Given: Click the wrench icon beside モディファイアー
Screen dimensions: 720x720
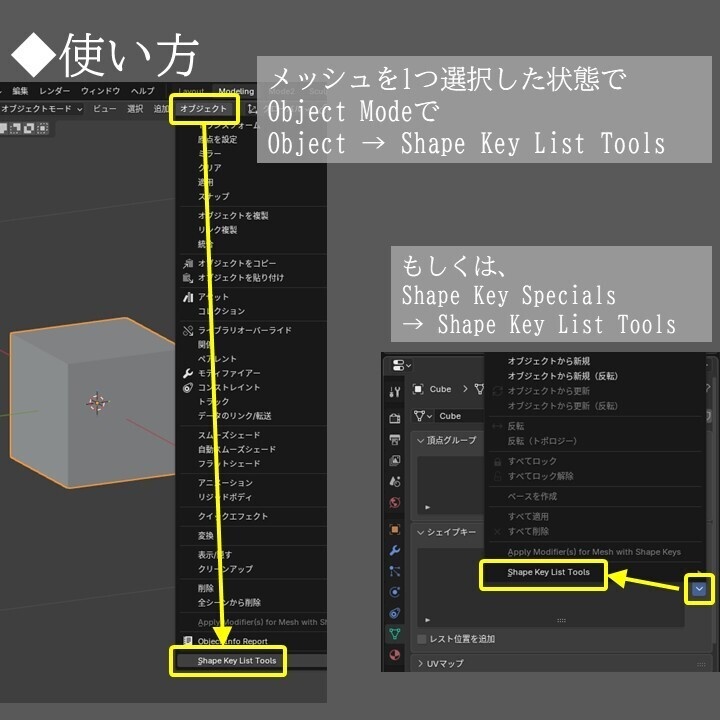Looking at the screenshot, I should tap(188, 373).
